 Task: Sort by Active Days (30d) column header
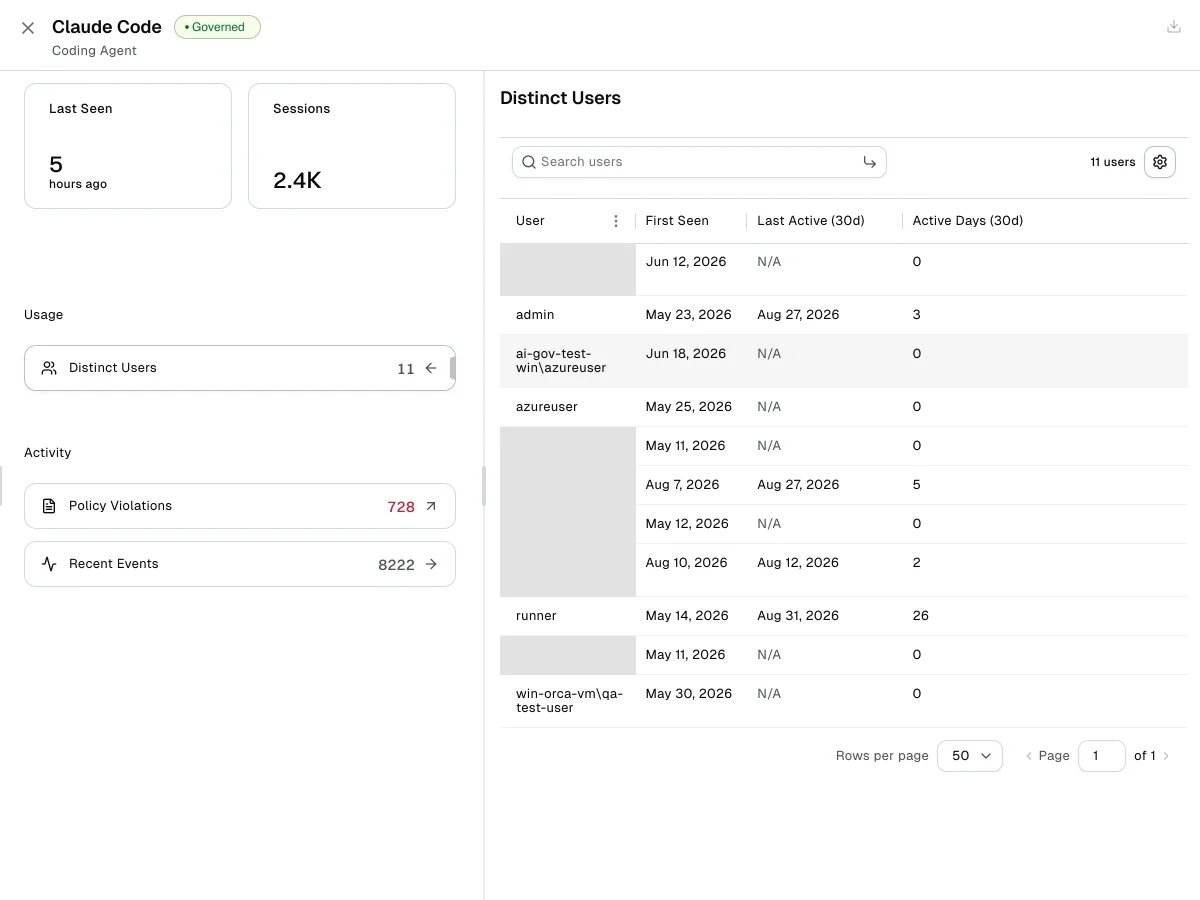tap(968, 221)
